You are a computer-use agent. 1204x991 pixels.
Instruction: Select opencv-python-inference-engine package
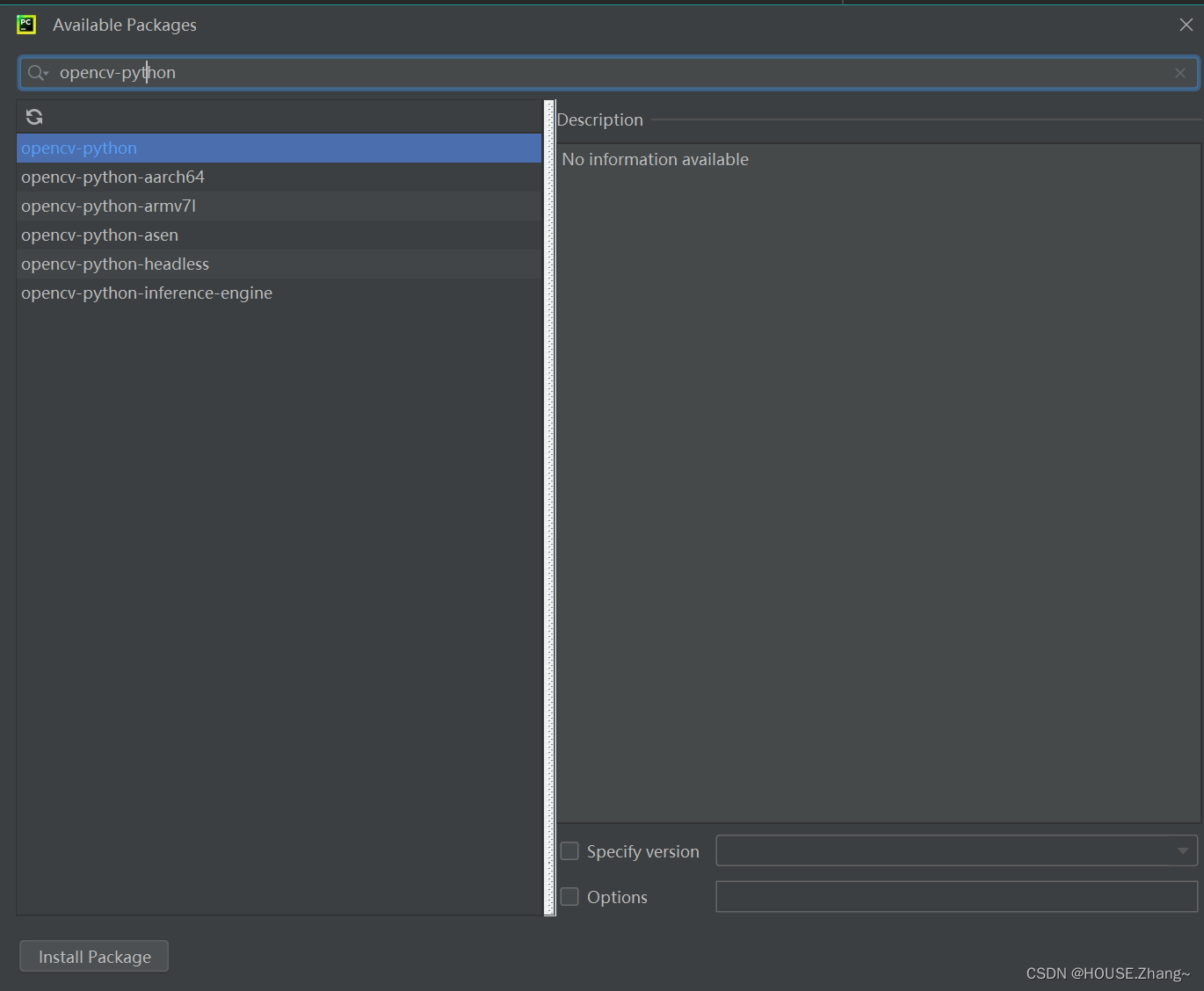click(147, 293)
